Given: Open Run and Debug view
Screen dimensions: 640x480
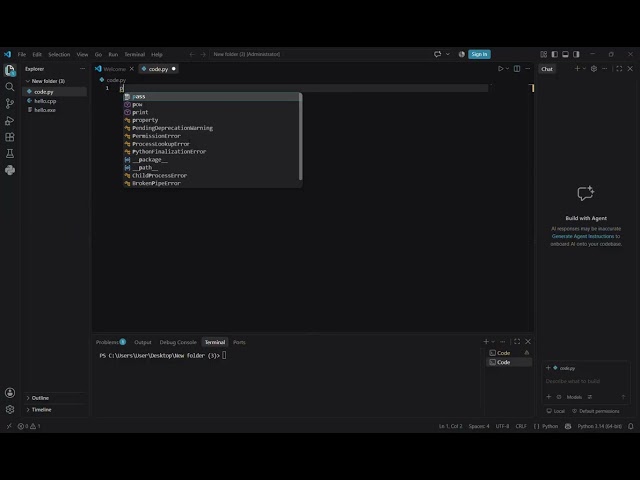Looking at the screenshot, I should (x=10, y=120).
